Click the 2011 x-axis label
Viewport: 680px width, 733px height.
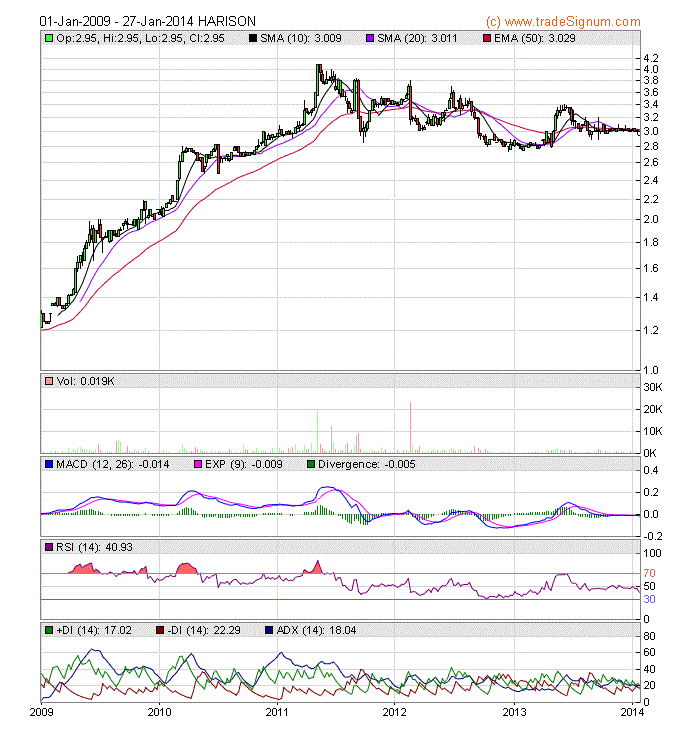[277, 712]
